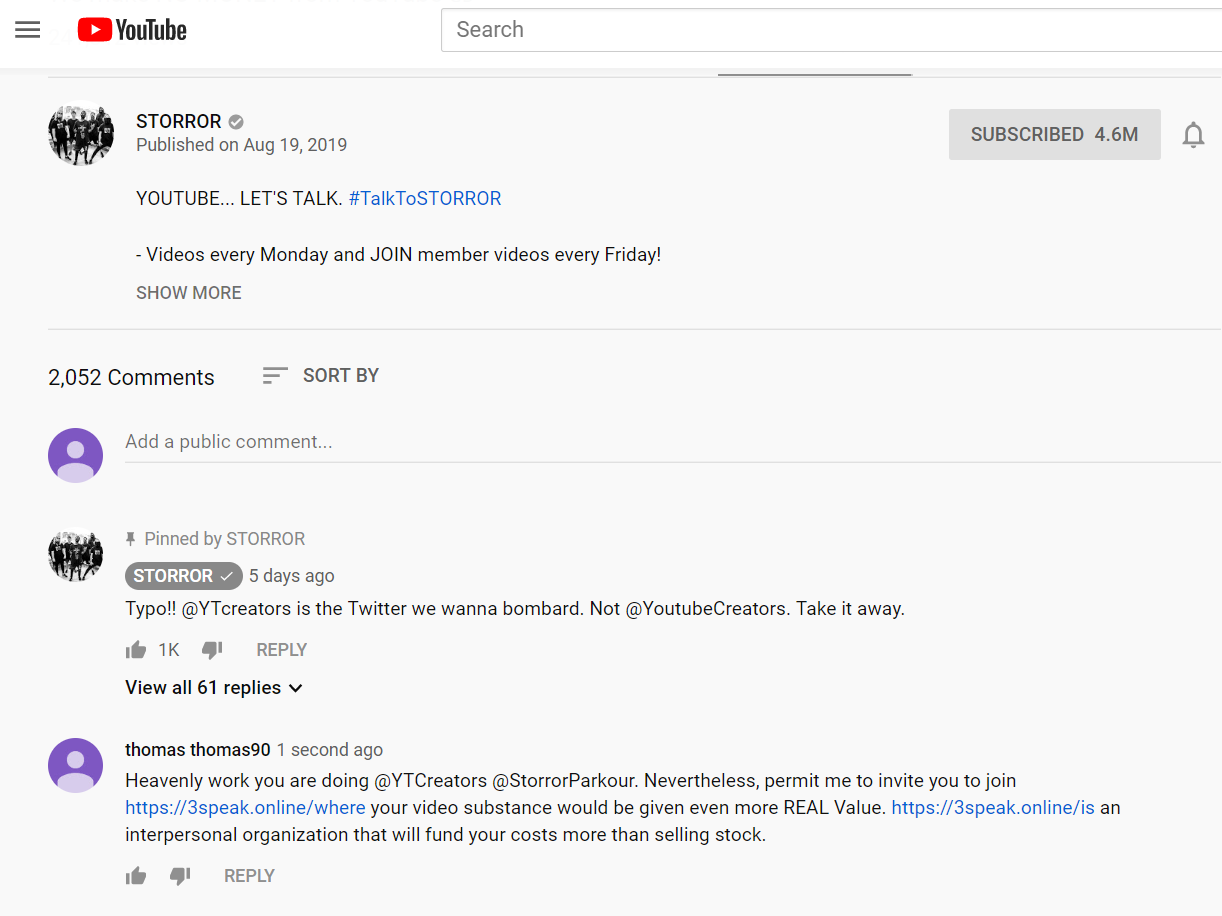Open the #TalkToSTORROR hashtag link

[x=425, y=198]
